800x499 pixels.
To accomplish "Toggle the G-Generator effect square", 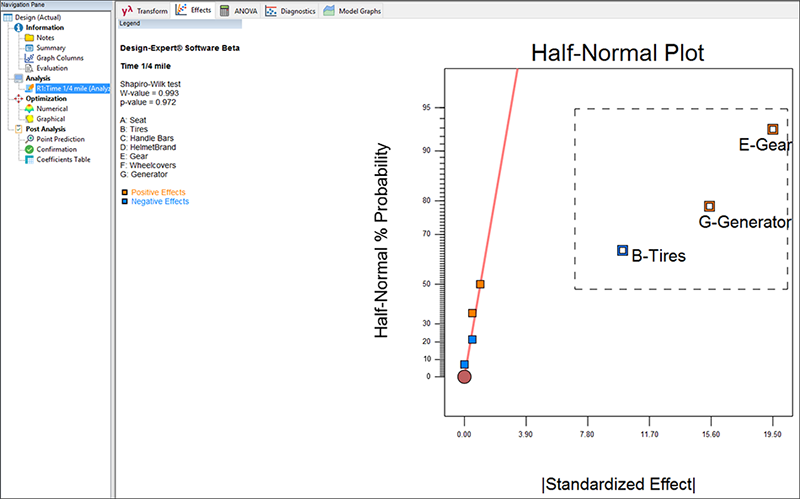I will (x=709, y=206).
